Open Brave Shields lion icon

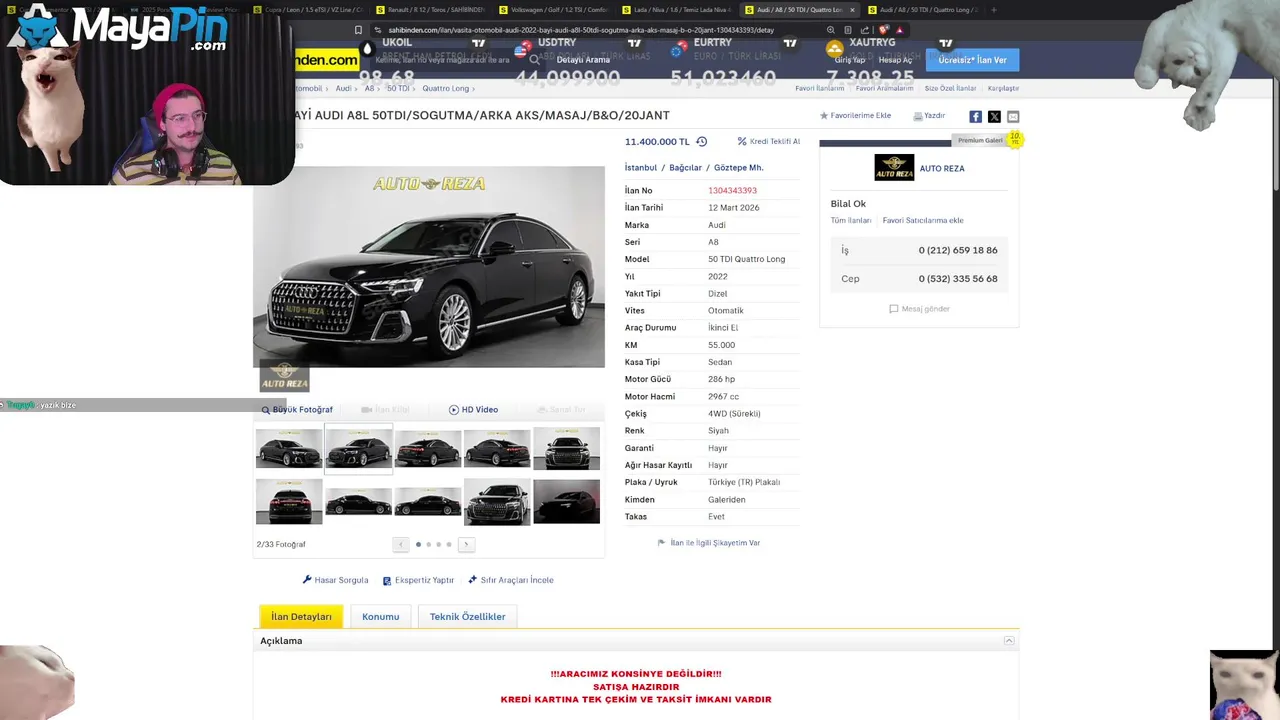(883, 30)
